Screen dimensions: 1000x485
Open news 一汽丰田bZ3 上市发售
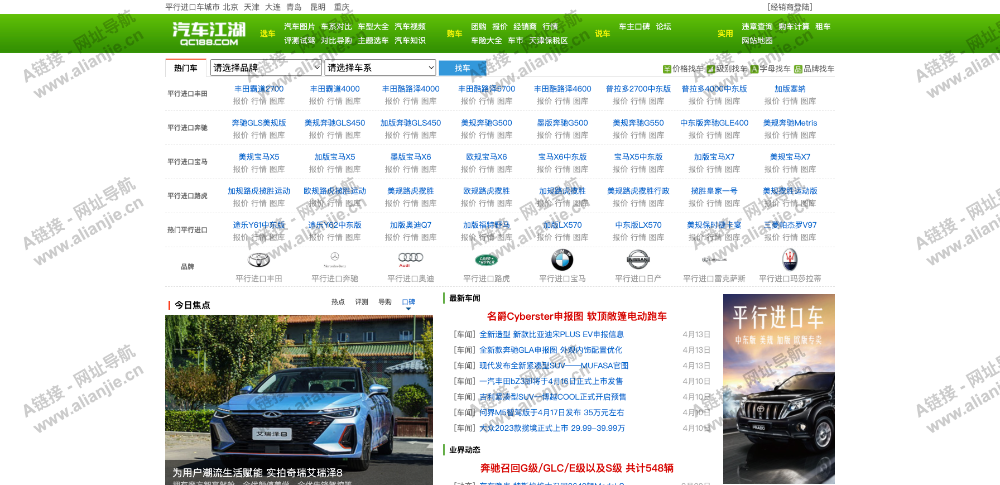click(x=551, y=381)
